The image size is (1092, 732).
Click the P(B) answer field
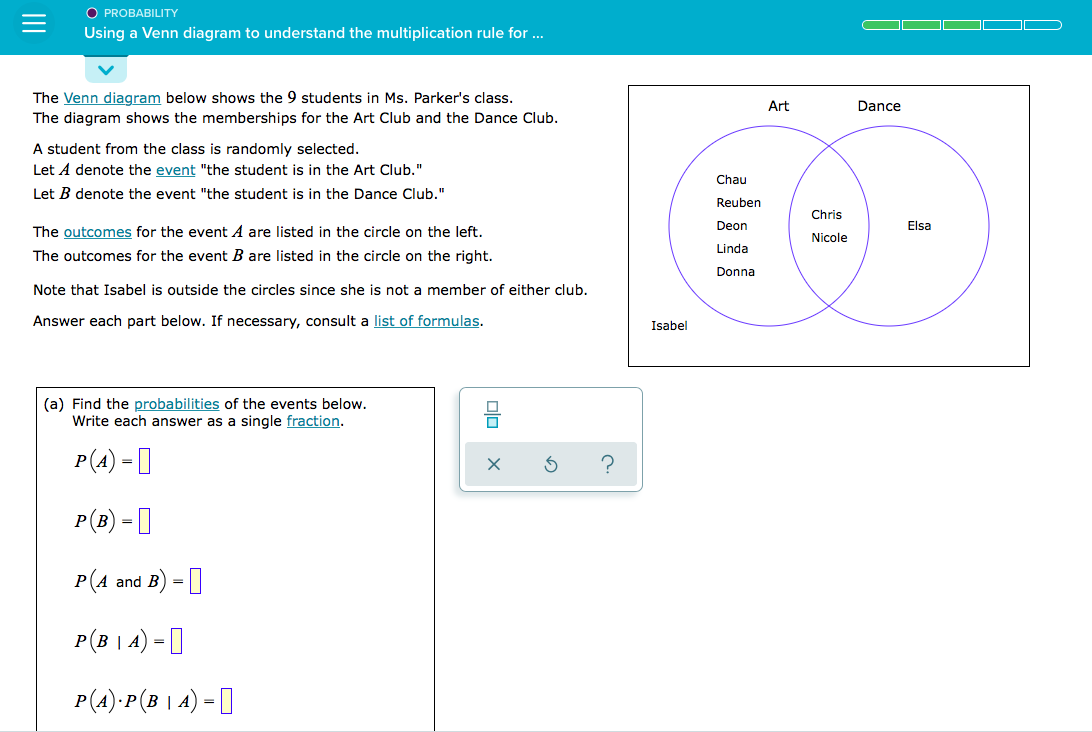[143, 519]
